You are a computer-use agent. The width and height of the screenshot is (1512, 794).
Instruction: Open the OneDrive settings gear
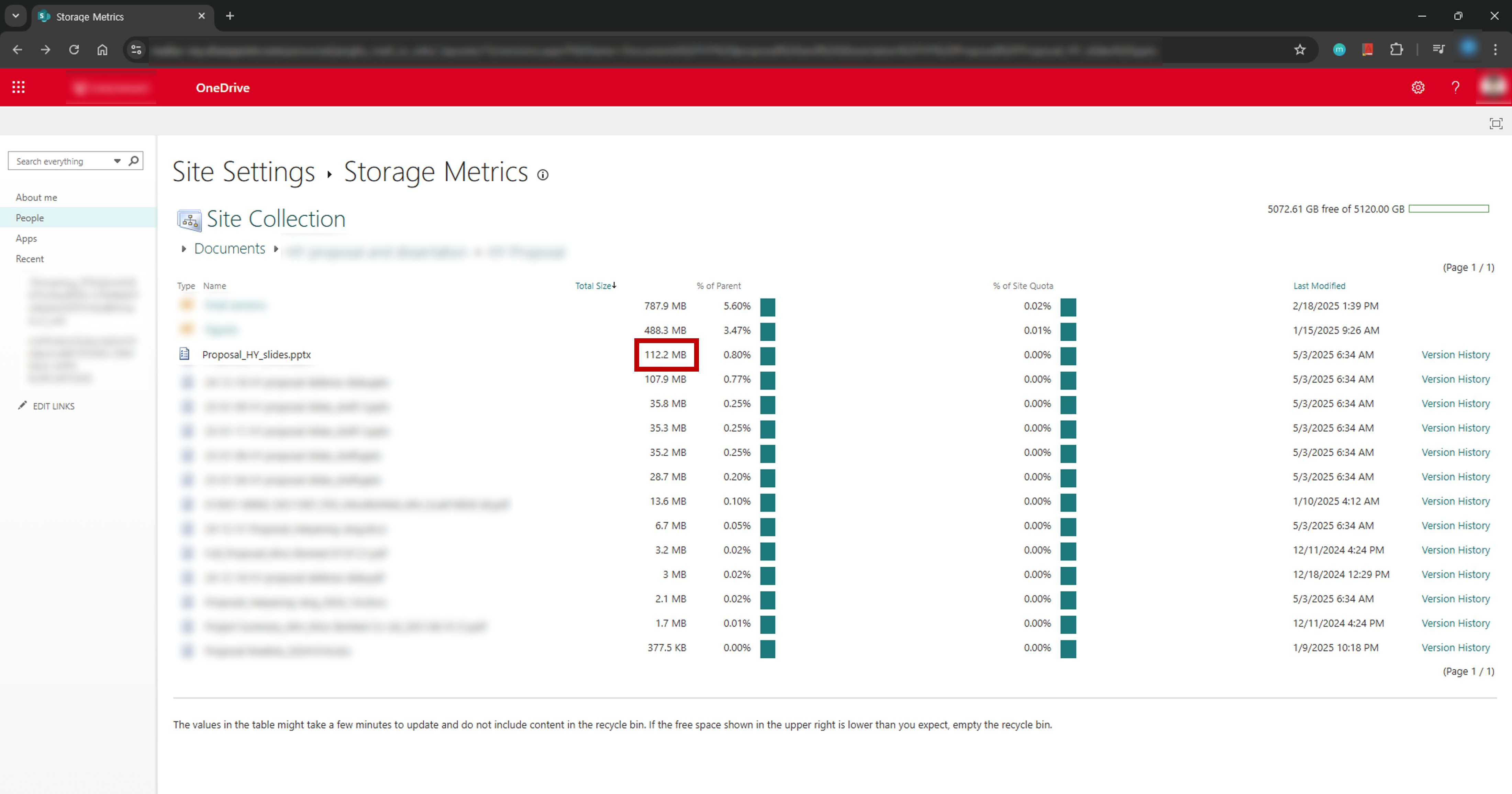point(1417,87)
